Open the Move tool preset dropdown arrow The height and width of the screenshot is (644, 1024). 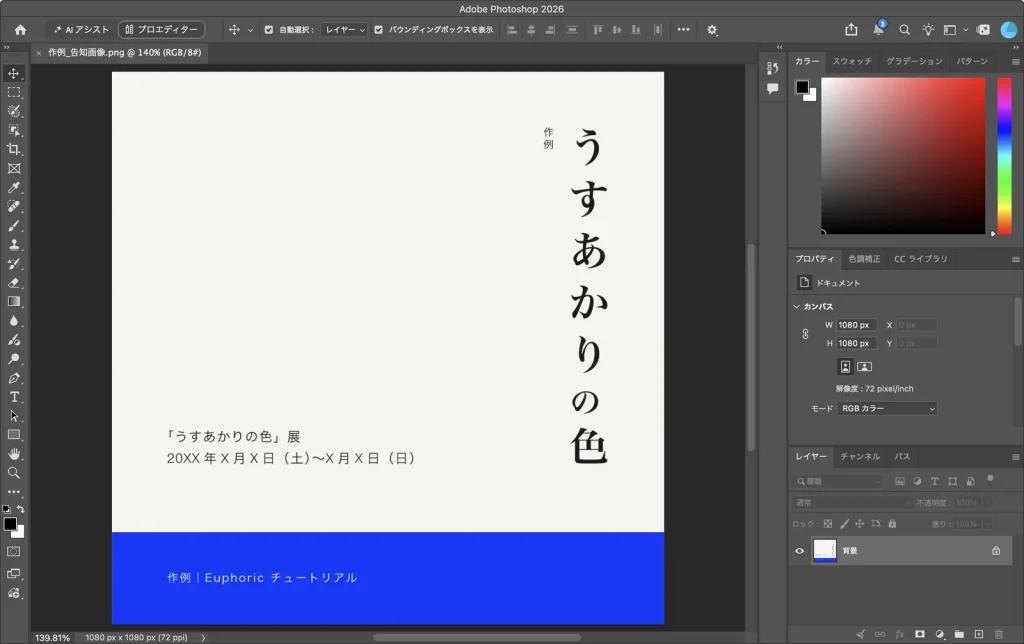(250, 30)
